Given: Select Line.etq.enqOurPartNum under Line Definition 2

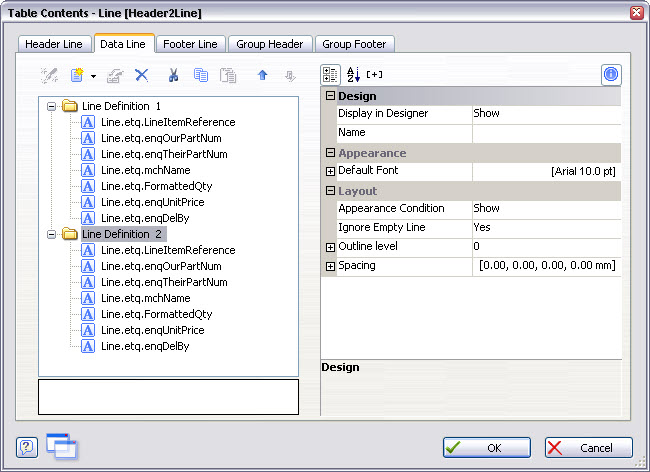Looking at the screenshot, I should click(x=161, y=266).
